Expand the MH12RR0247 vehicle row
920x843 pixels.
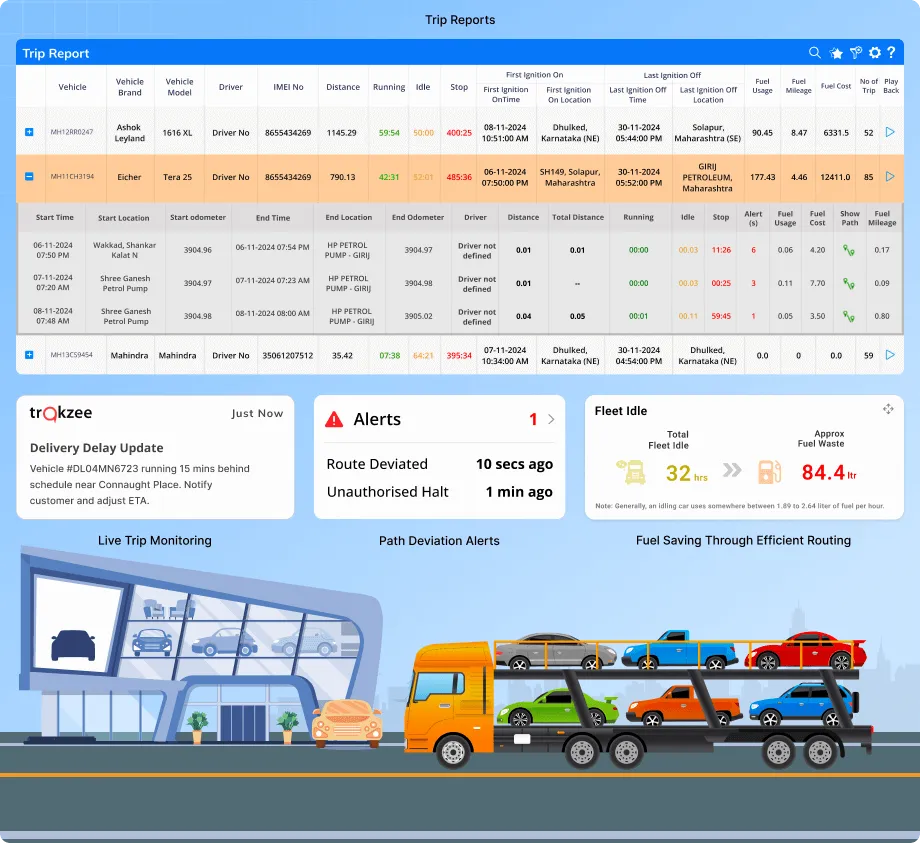click(29, 132)
